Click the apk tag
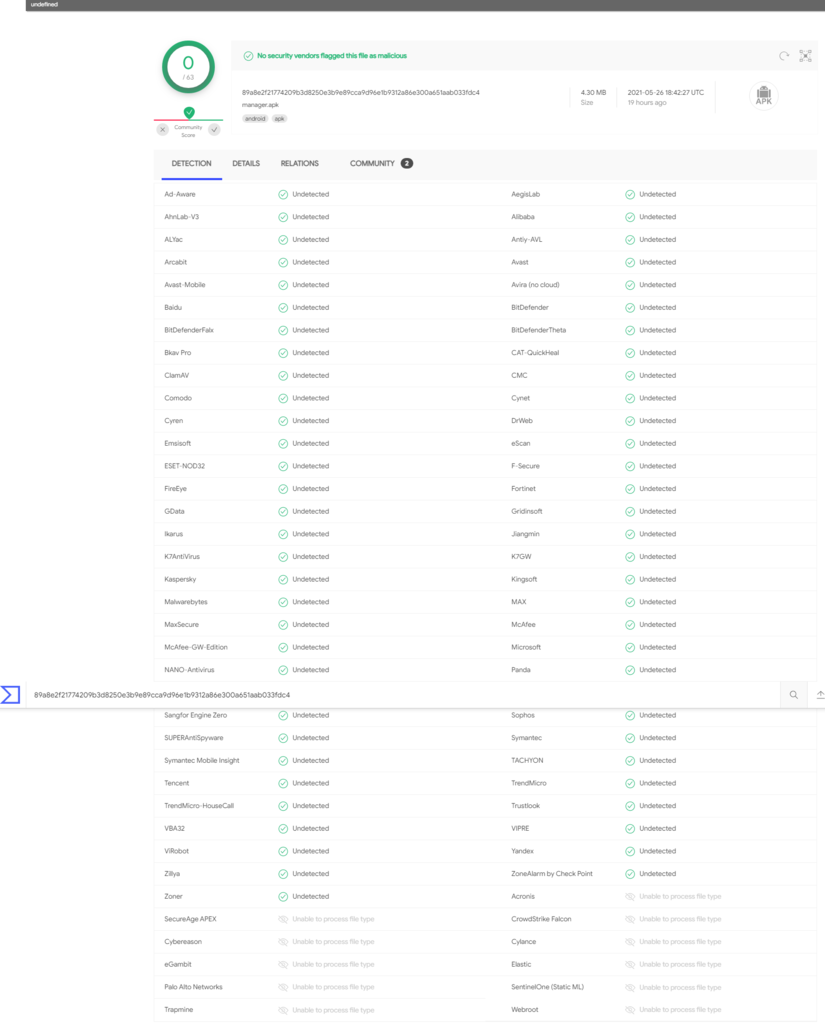Screen dimensions: 825x1024 pos(280,118)
